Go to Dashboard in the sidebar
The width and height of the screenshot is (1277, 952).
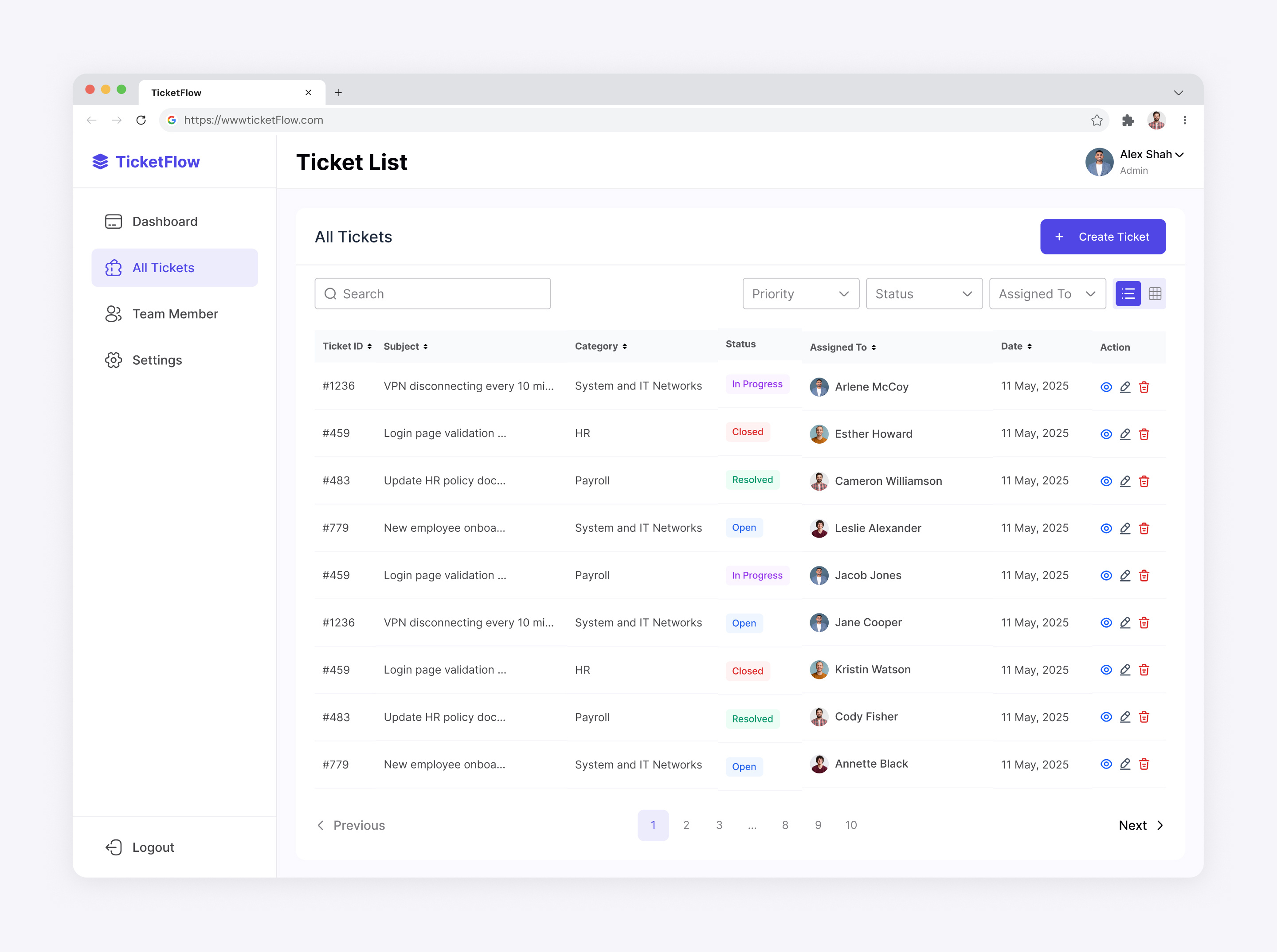(x=175, y=222)
